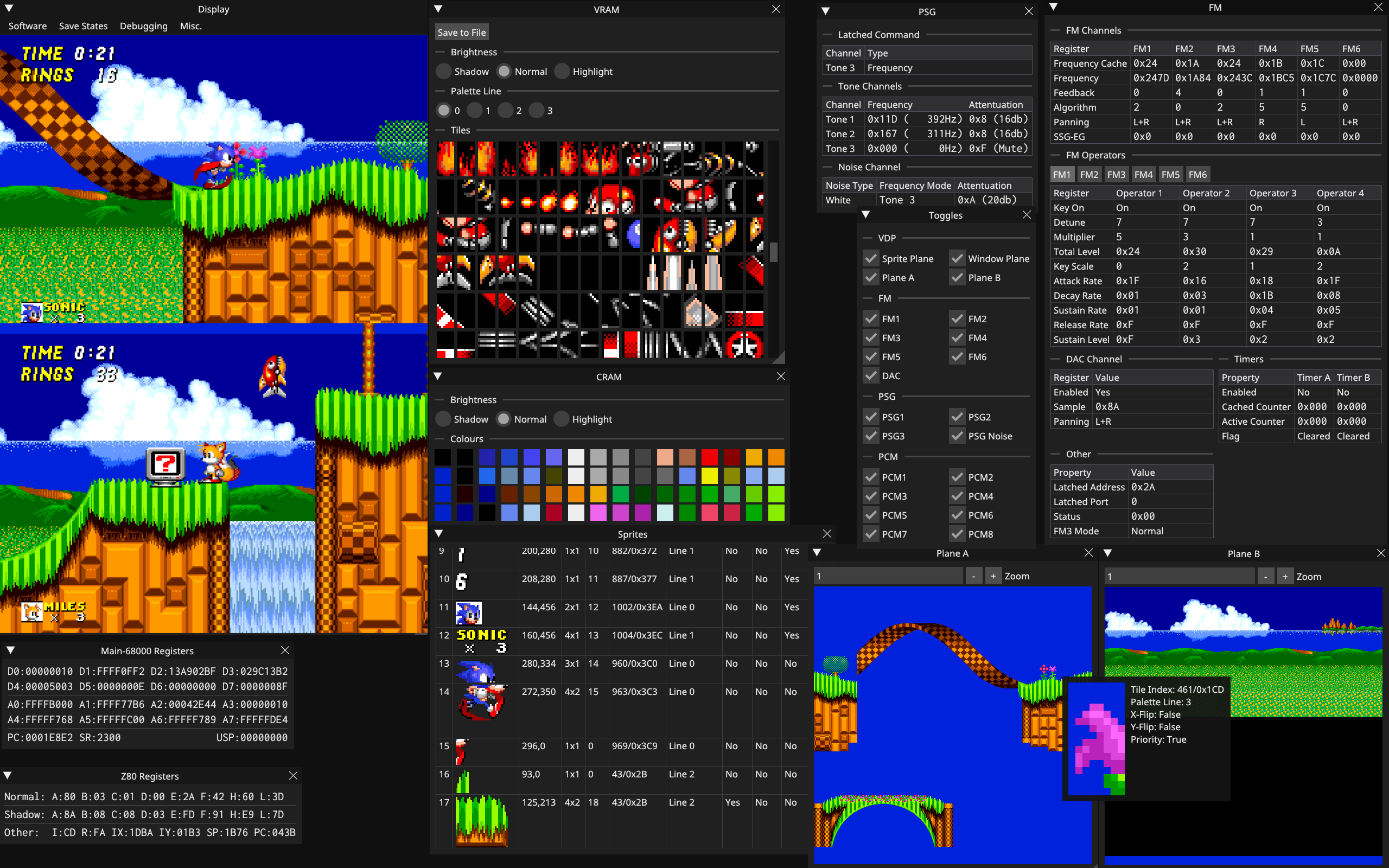Open the Save States menu

[x=83, y=26]
